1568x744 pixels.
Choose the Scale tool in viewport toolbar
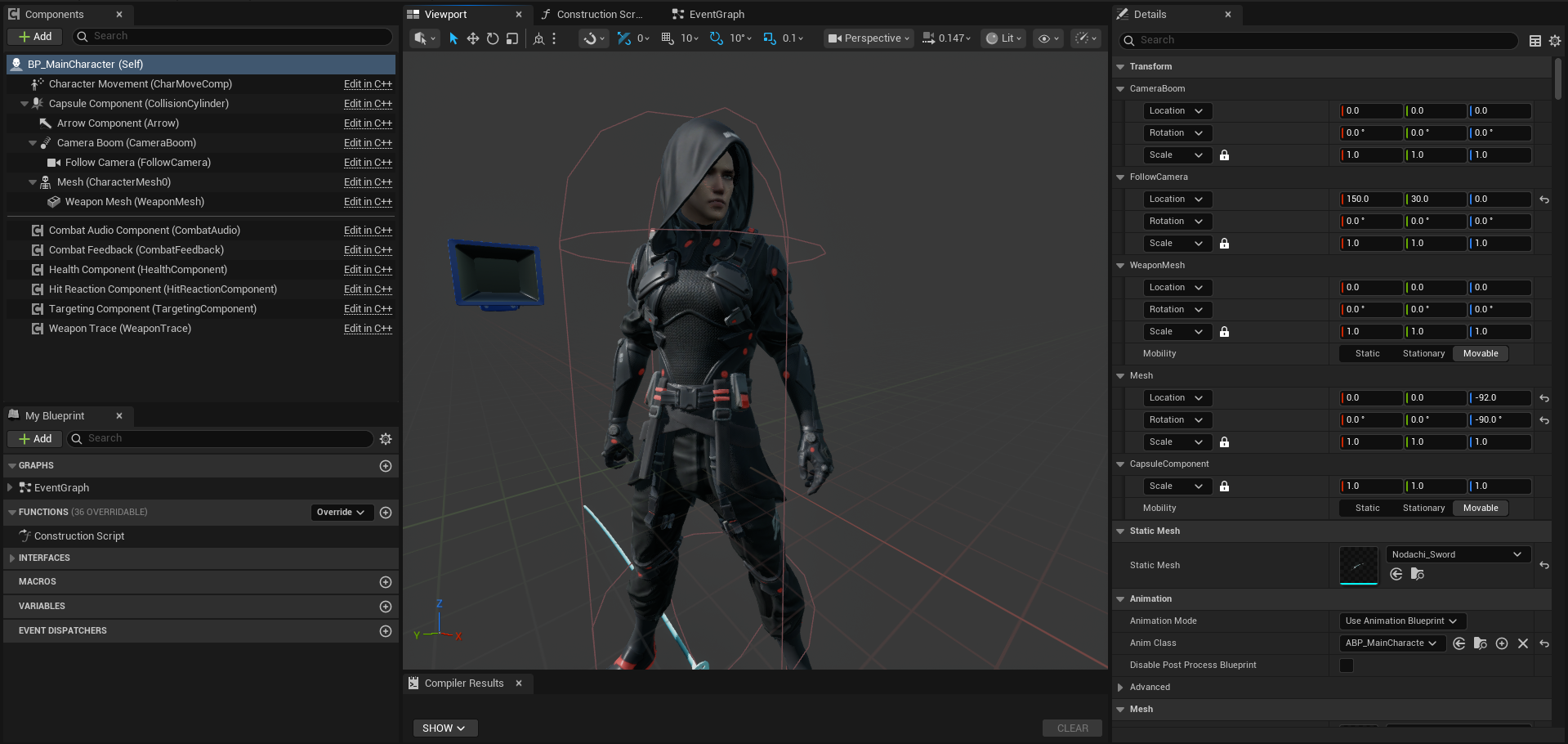coord(512,38)
